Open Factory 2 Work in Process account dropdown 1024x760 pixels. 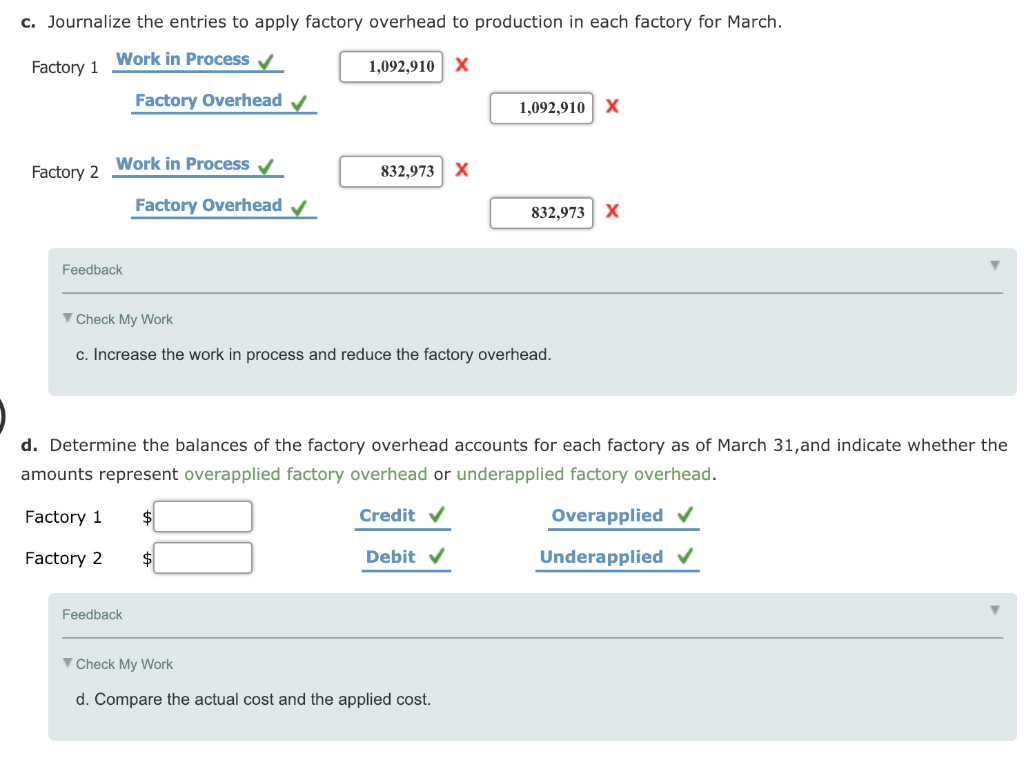pos(183,164)
